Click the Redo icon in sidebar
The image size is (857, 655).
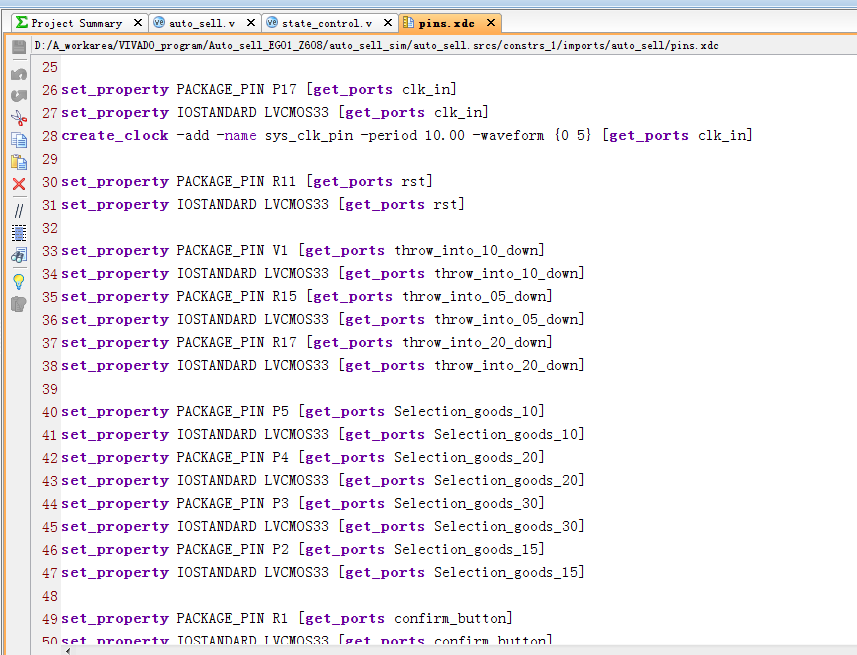(19, 96)
